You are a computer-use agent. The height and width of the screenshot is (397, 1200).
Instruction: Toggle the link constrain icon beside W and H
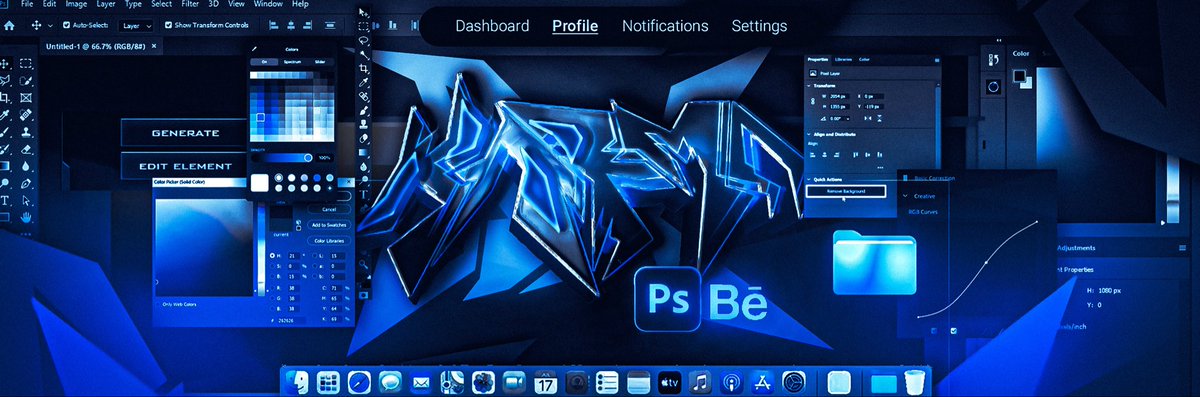tap(812, 101)
